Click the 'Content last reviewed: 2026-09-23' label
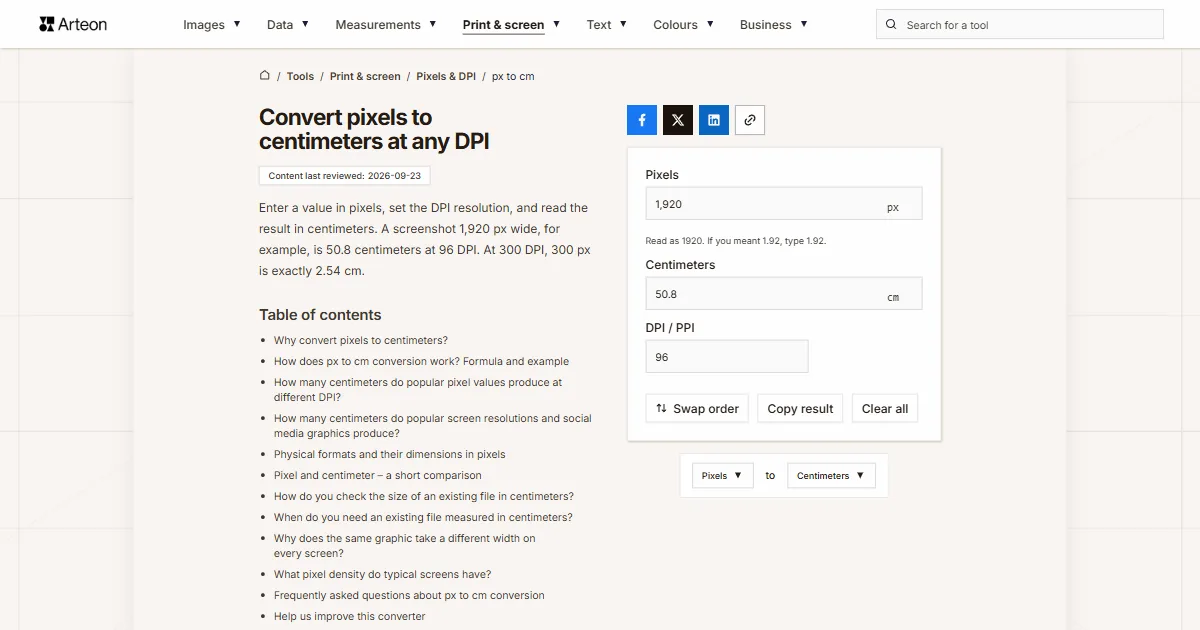Screen dimensions: 1200x630 344,176
